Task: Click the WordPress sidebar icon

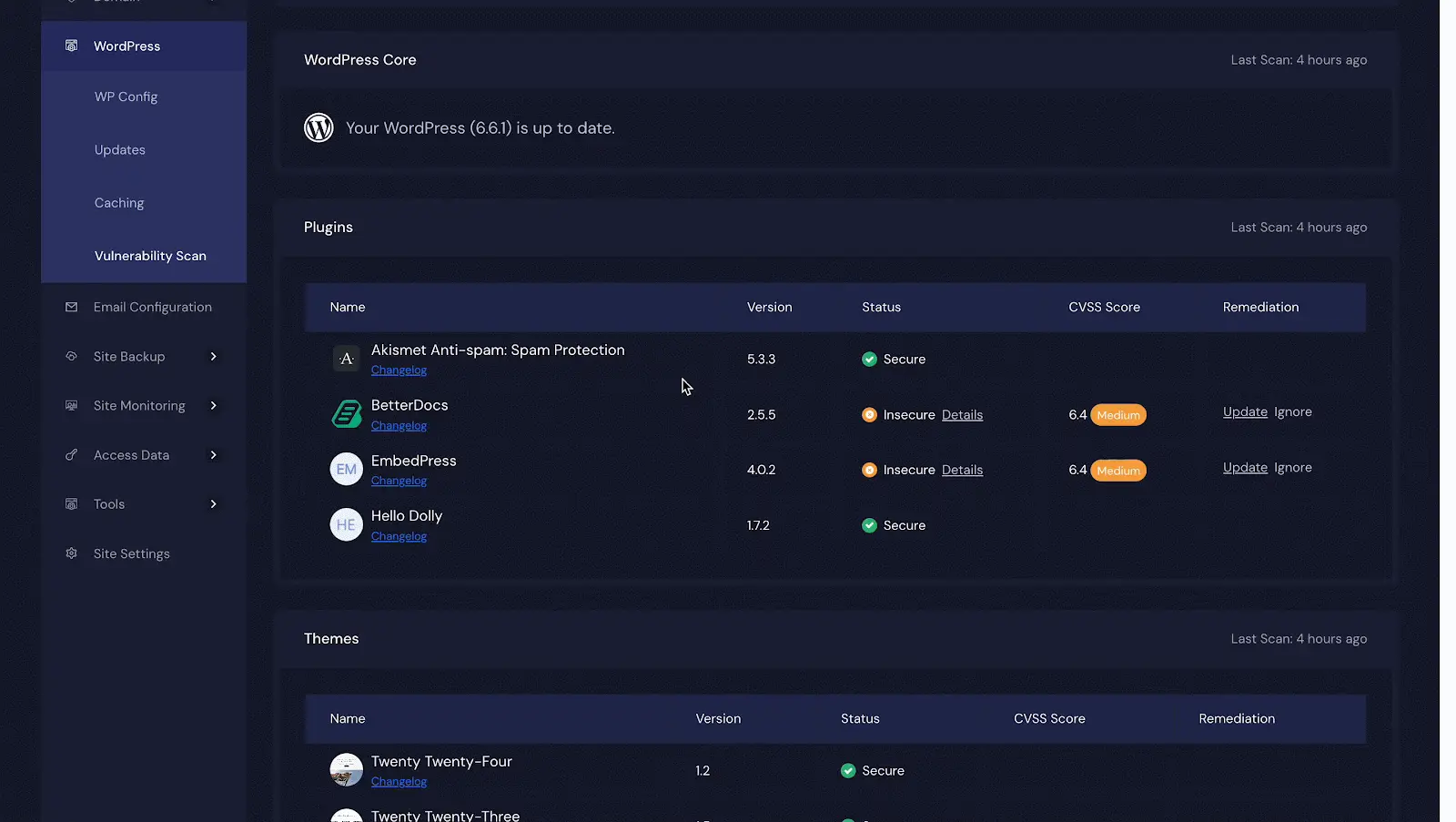Action: (x=71, y=46)
